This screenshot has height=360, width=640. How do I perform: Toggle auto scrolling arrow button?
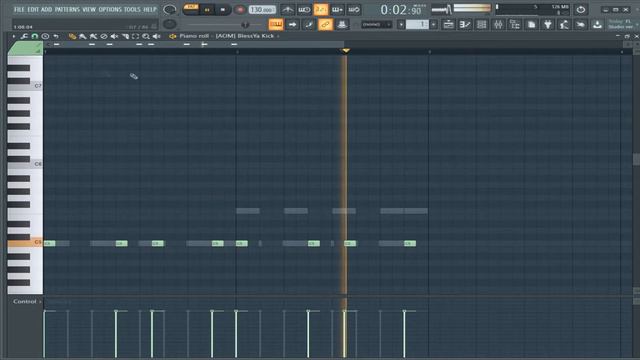(x=293, y=24)
